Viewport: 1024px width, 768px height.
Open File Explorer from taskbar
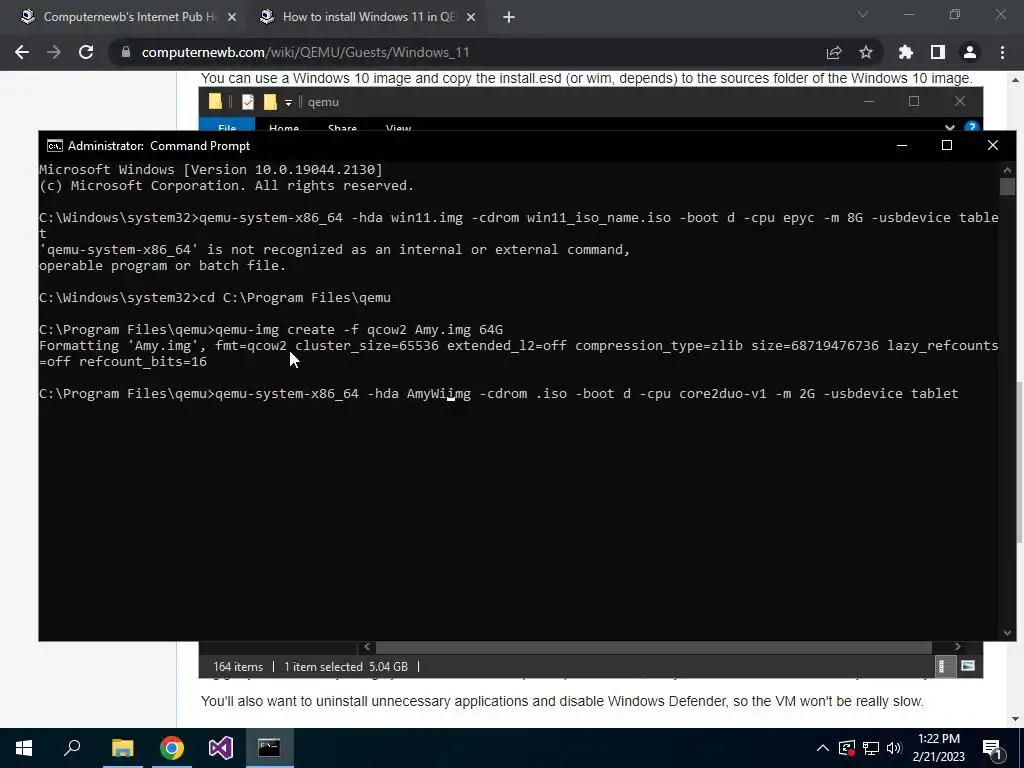coord(122,748)
